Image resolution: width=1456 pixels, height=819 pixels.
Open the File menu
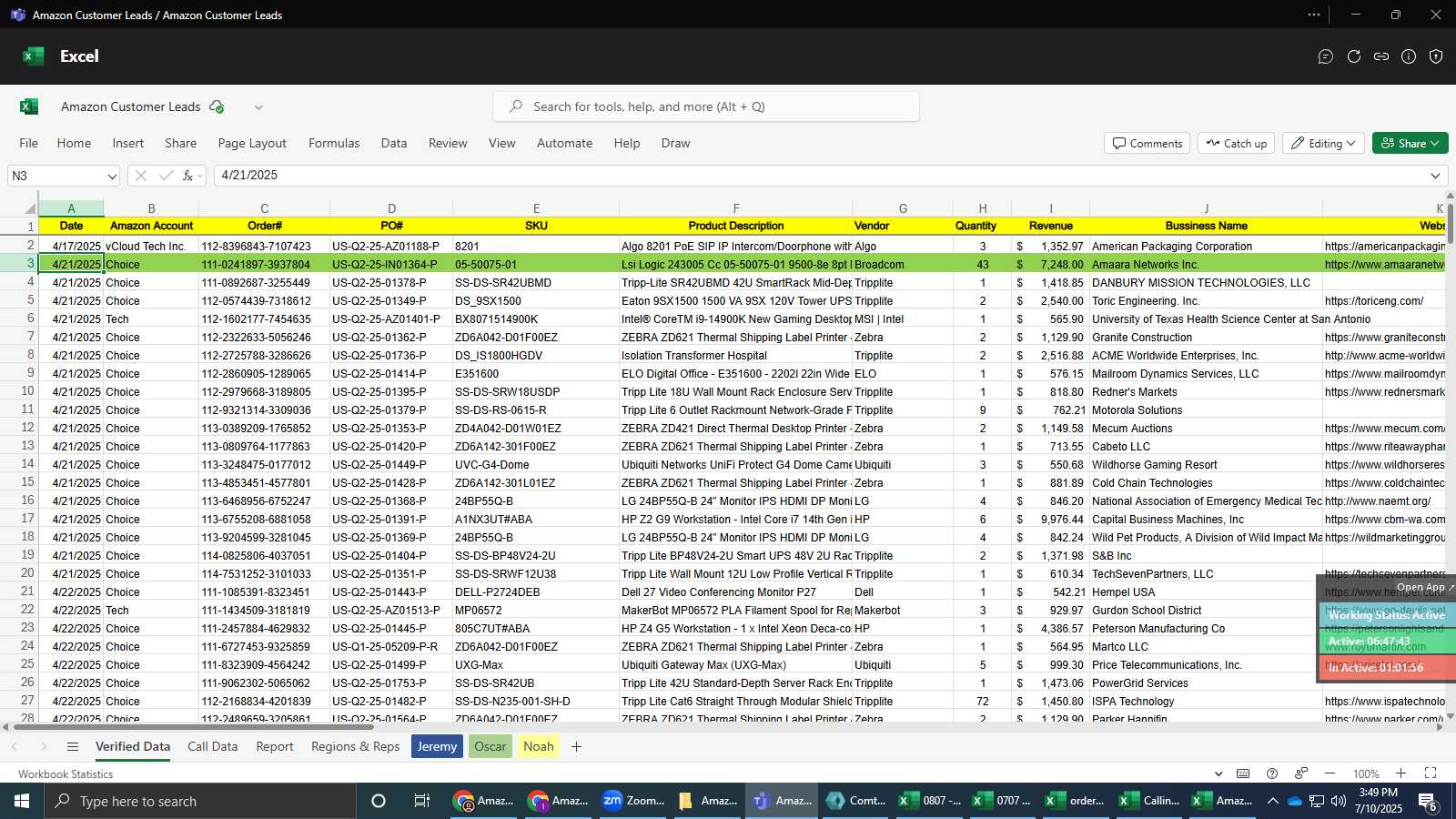click(29, 143)
